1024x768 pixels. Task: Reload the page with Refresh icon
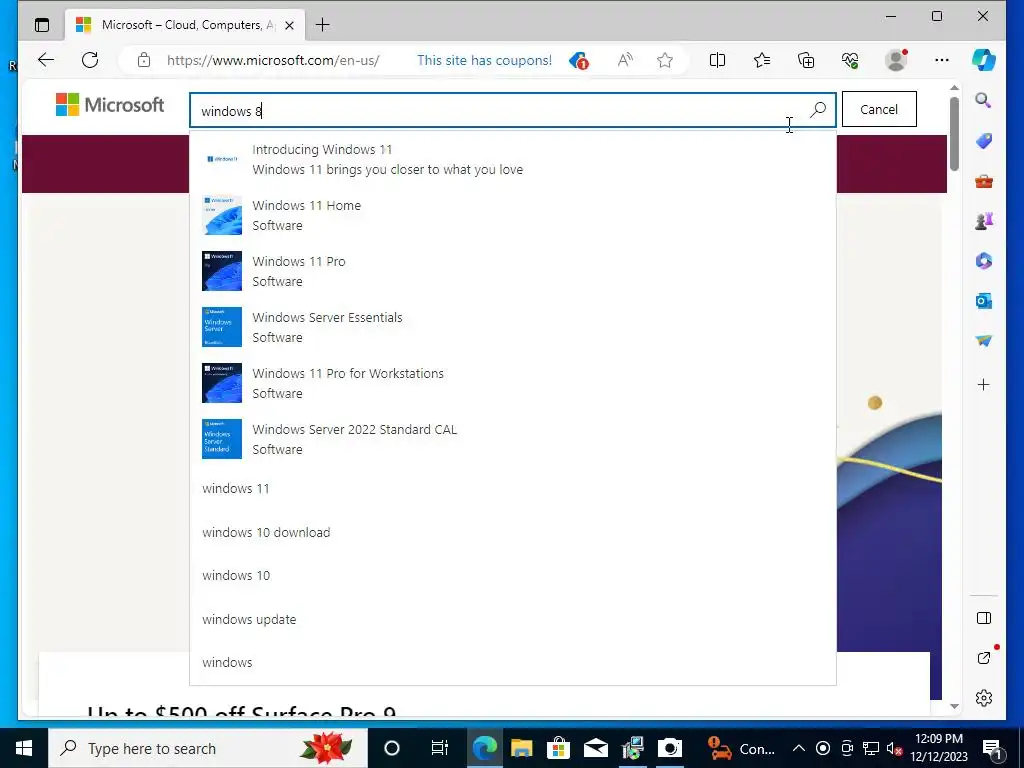tap(90, 60)
